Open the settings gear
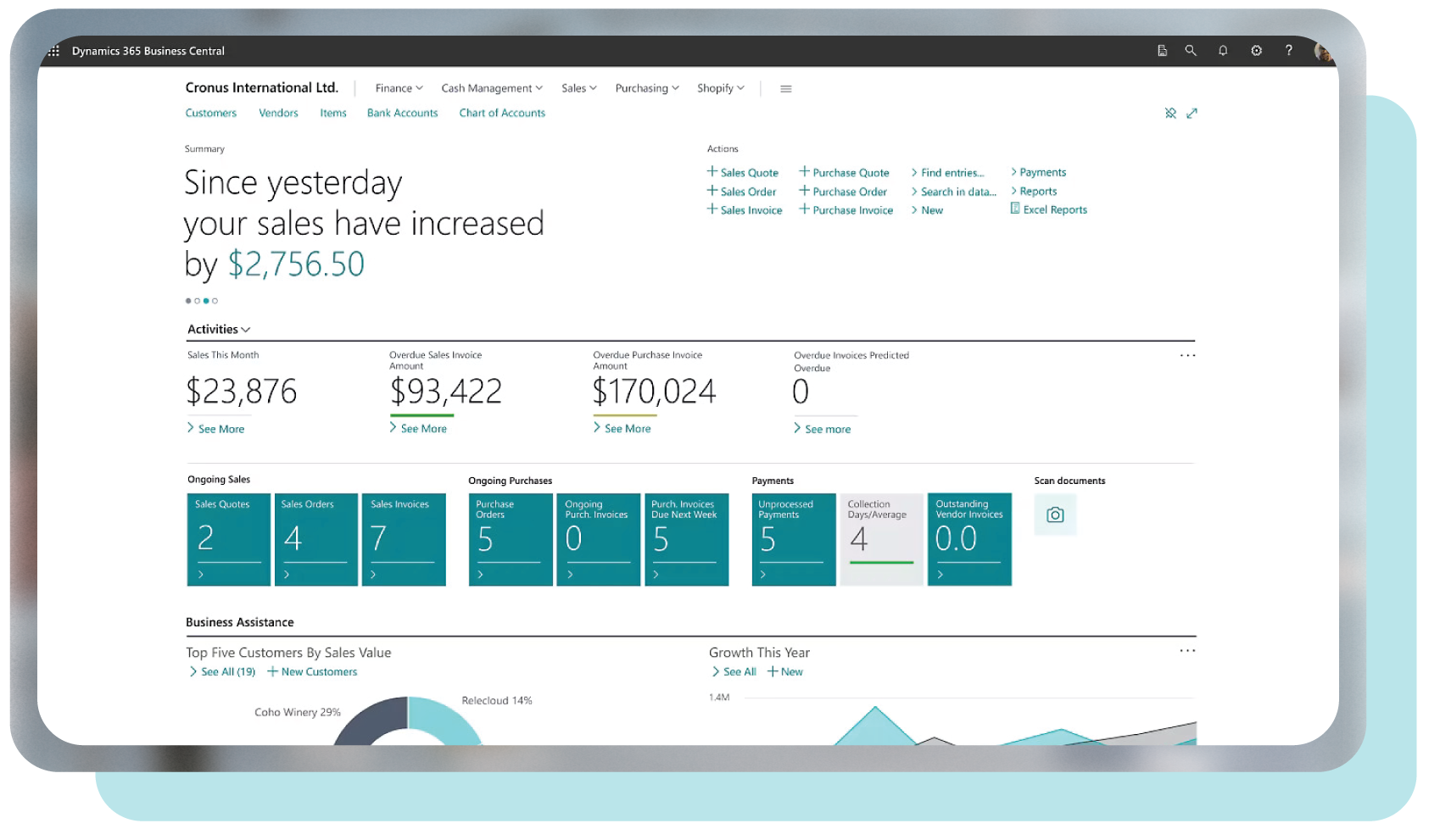Image resolution: width=1440 pixels, height=840 pixels. pos(1256,51)
